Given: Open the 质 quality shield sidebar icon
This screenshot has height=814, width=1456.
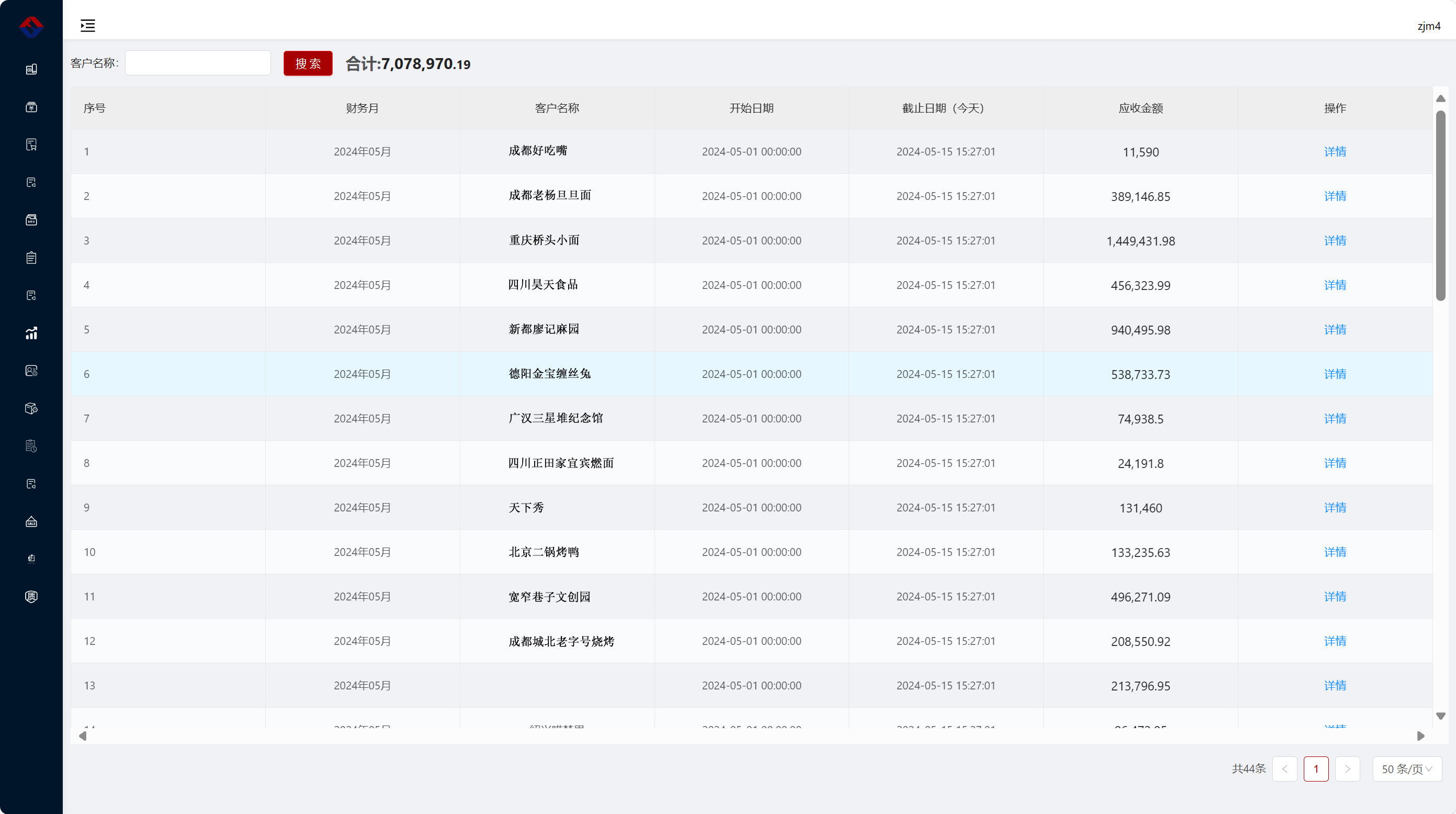Looking at the screenshot, I should (x=31, y=596).
